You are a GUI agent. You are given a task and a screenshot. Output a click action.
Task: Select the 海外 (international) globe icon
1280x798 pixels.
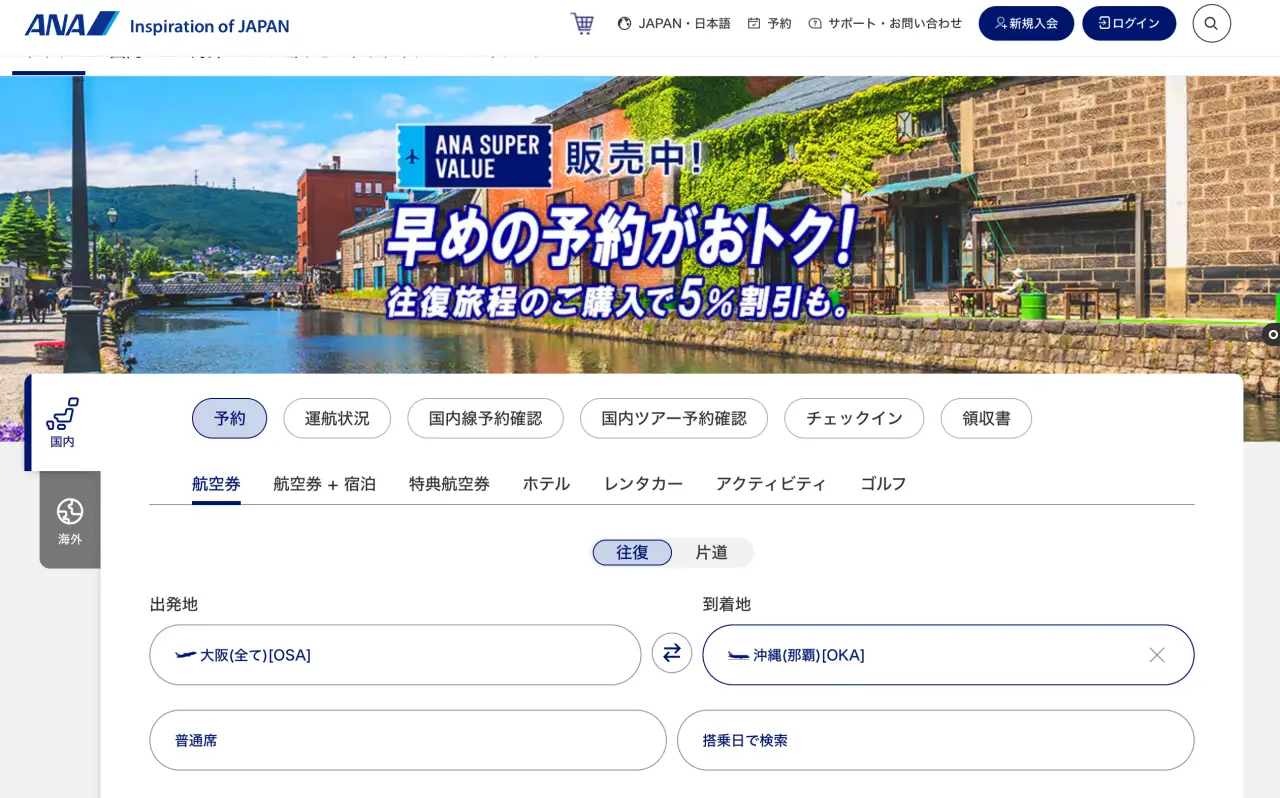pos(69,518)
